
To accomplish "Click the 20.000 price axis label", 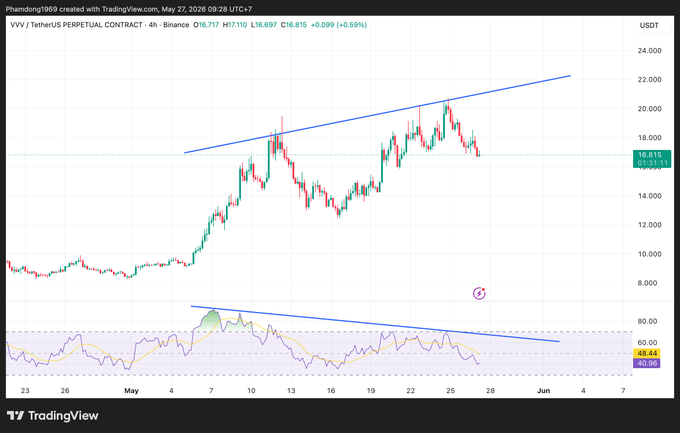I will click(x=649, y=109).
